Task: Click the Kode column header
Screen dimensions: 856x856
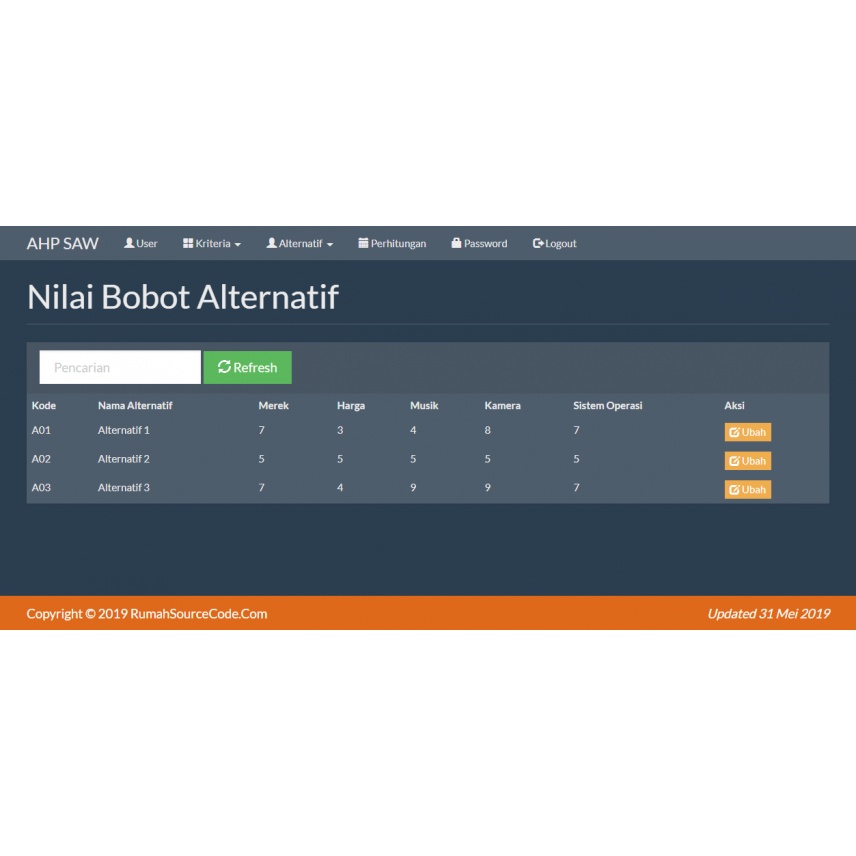Action: coord(44,406)
